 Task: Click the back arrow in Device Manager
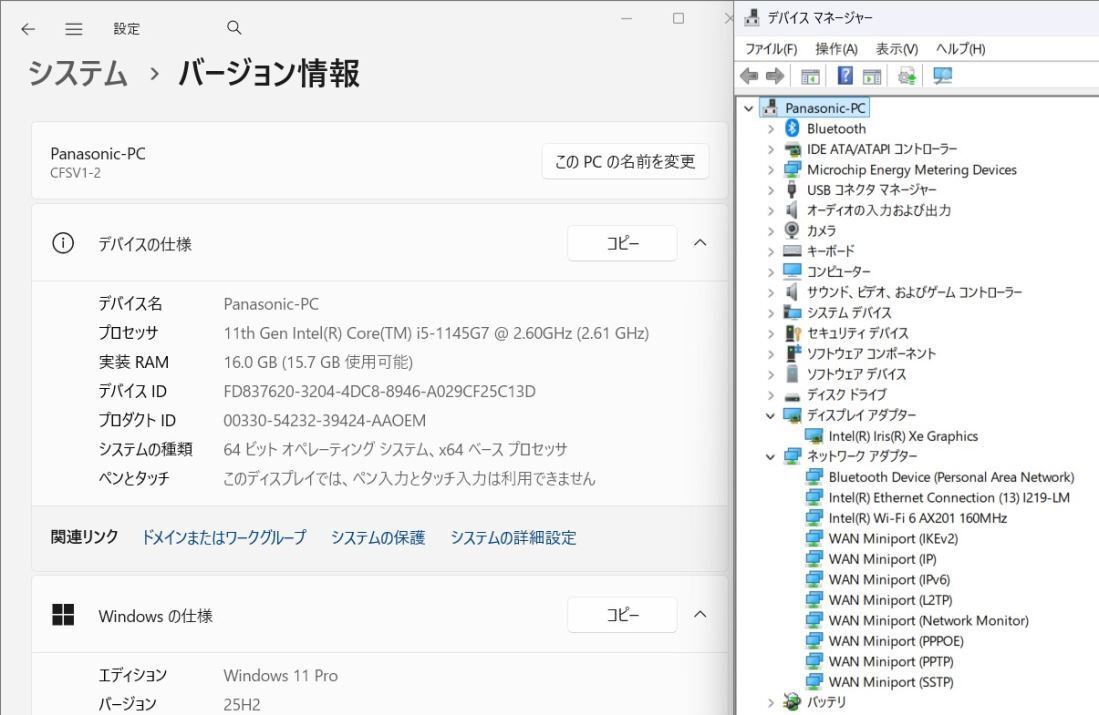coord(749,75)
